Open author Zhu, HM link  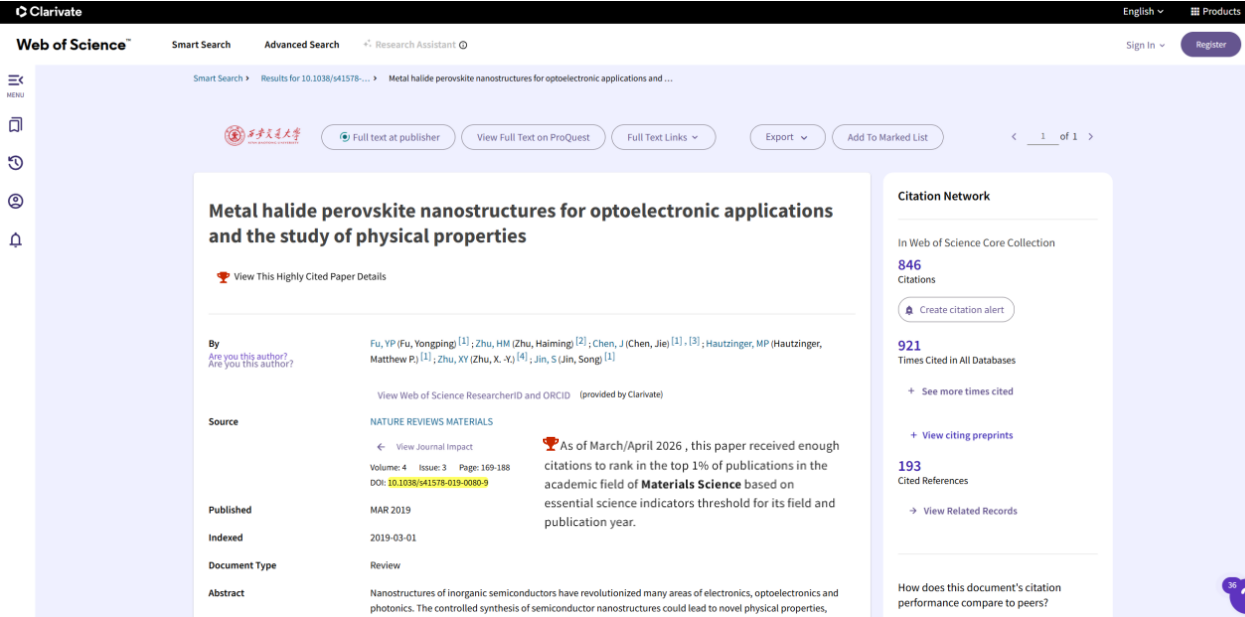click(x=492, y=344)
